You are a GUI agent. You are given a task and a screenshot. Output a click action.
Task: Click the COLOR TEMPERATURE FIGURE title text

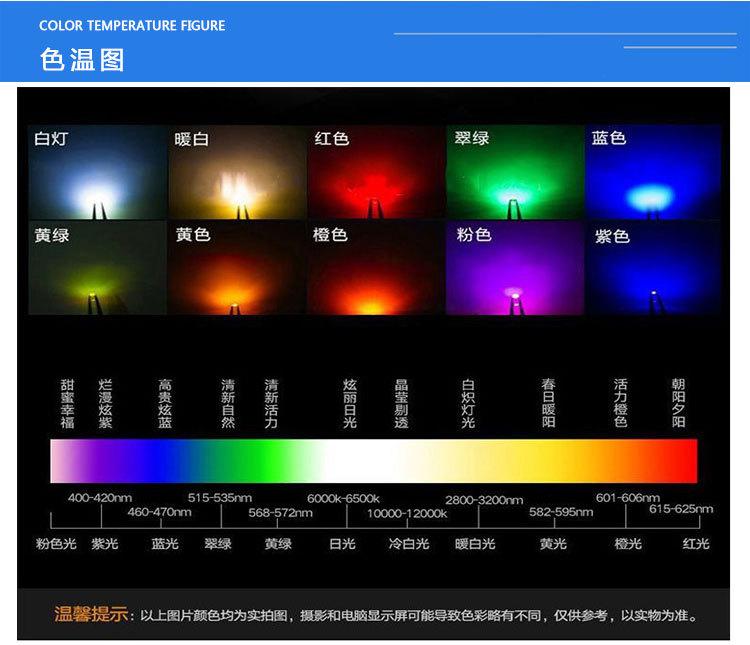[132, 25]
